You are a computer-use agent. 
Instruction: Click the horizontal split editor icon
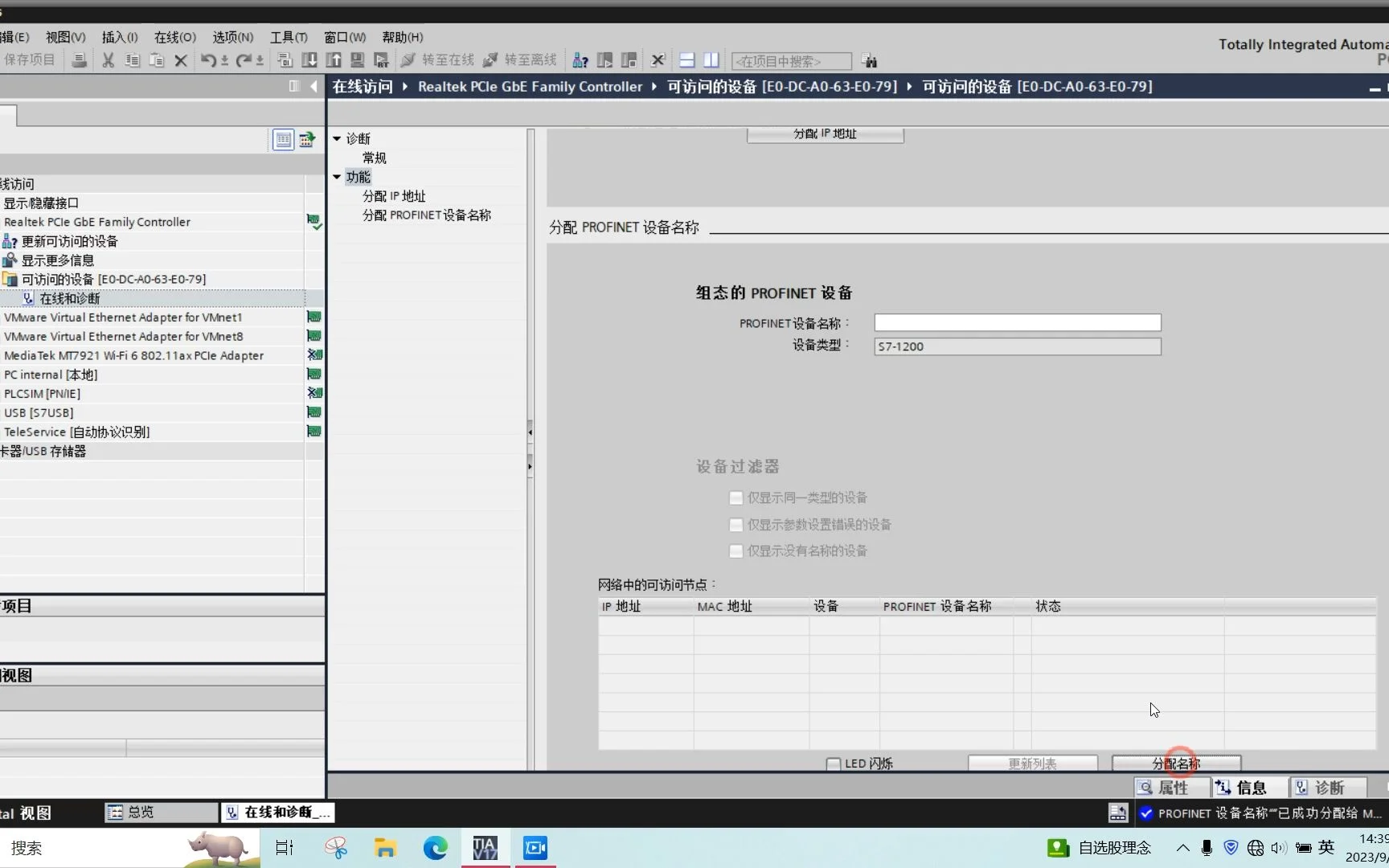click(x=687, y=60)
